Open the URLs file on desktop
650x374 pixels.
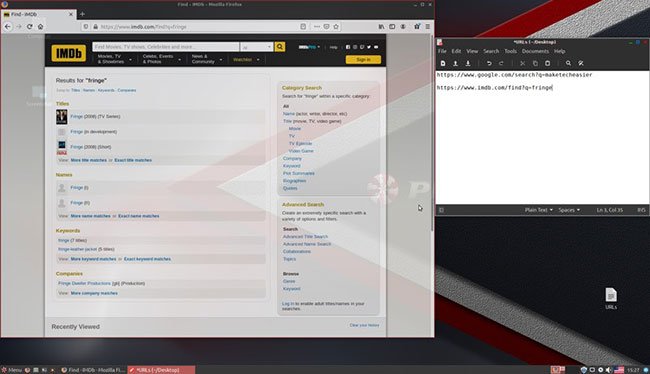click(611, 299)
